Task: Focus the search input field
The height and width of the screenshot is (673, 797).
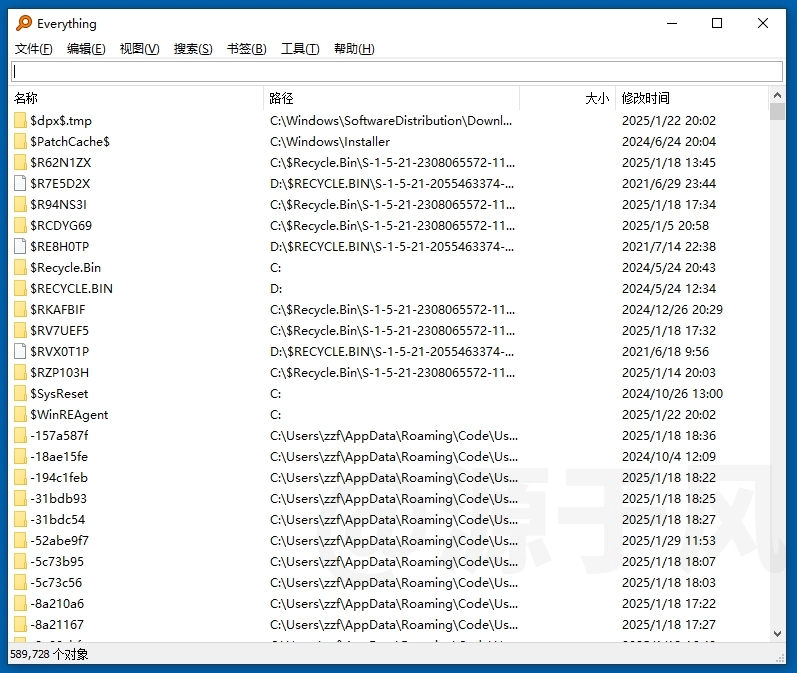Action: [397, 72]
